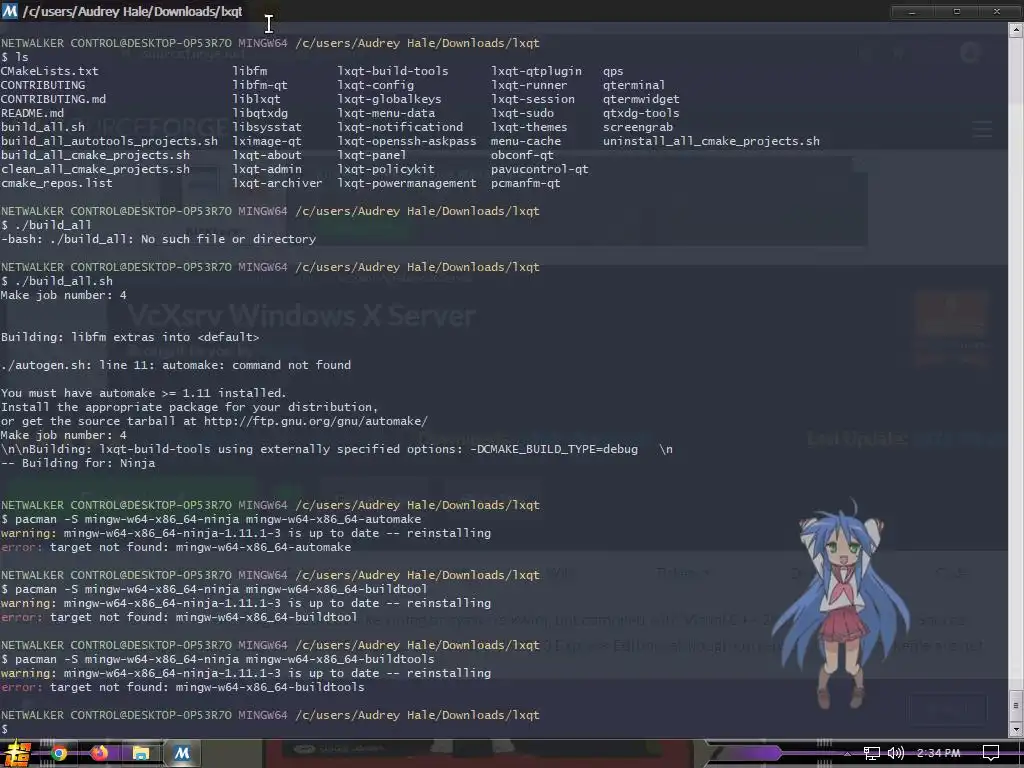The height and width of the screenshot is (768, 1024).
Task: Click uninstall_all_cmake_projects.sh in the listing
Action: (x=711, y=141)
